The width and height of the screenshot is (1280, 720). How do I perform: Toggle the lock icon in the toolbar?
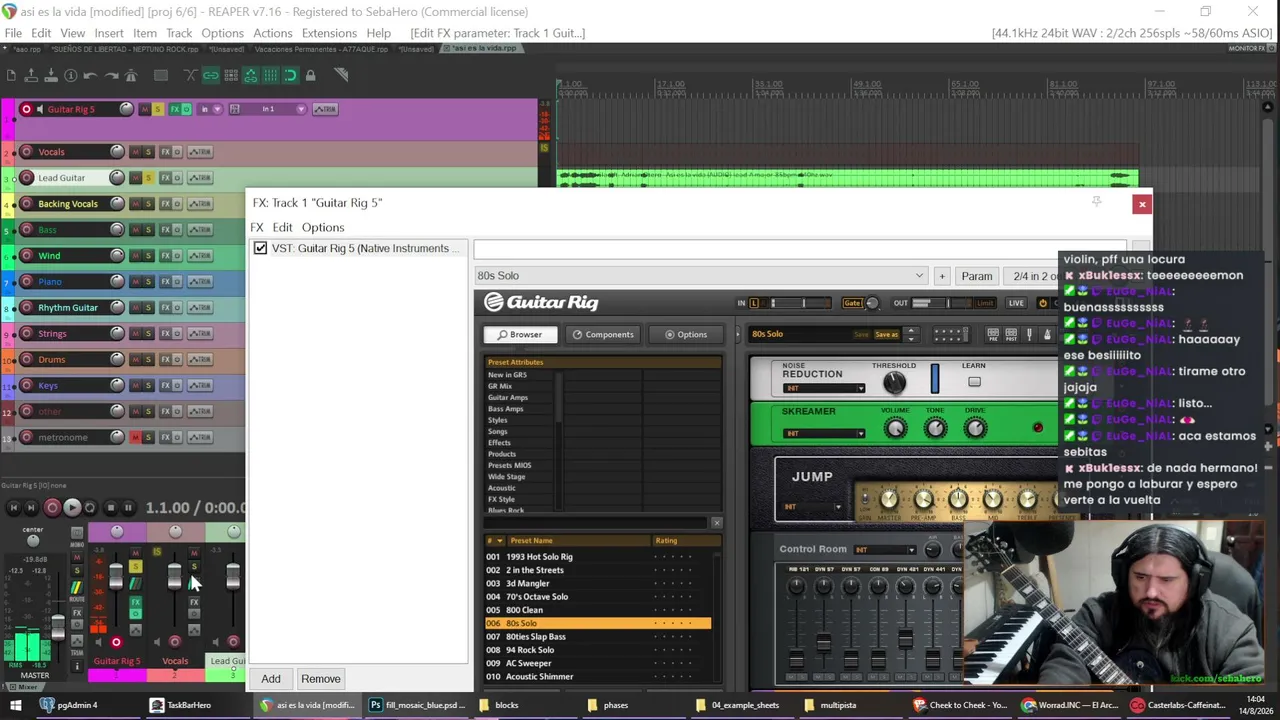point(310,75)
